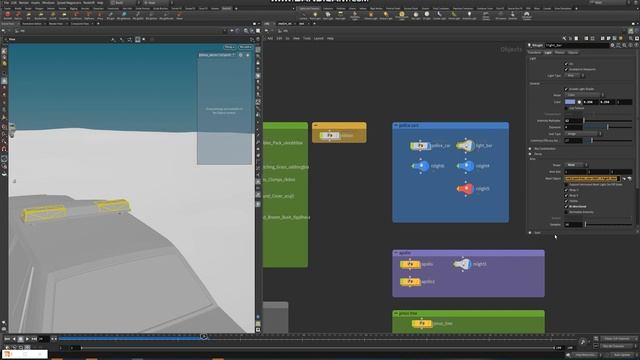640x360 pixels.
Task: Click the Point Light shelf tool
Action: pos(315,16)
